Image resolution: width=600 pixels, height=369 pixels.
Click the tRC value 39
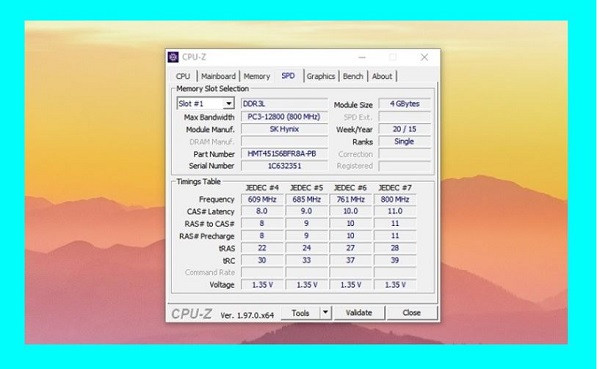[x=395, y=260]
